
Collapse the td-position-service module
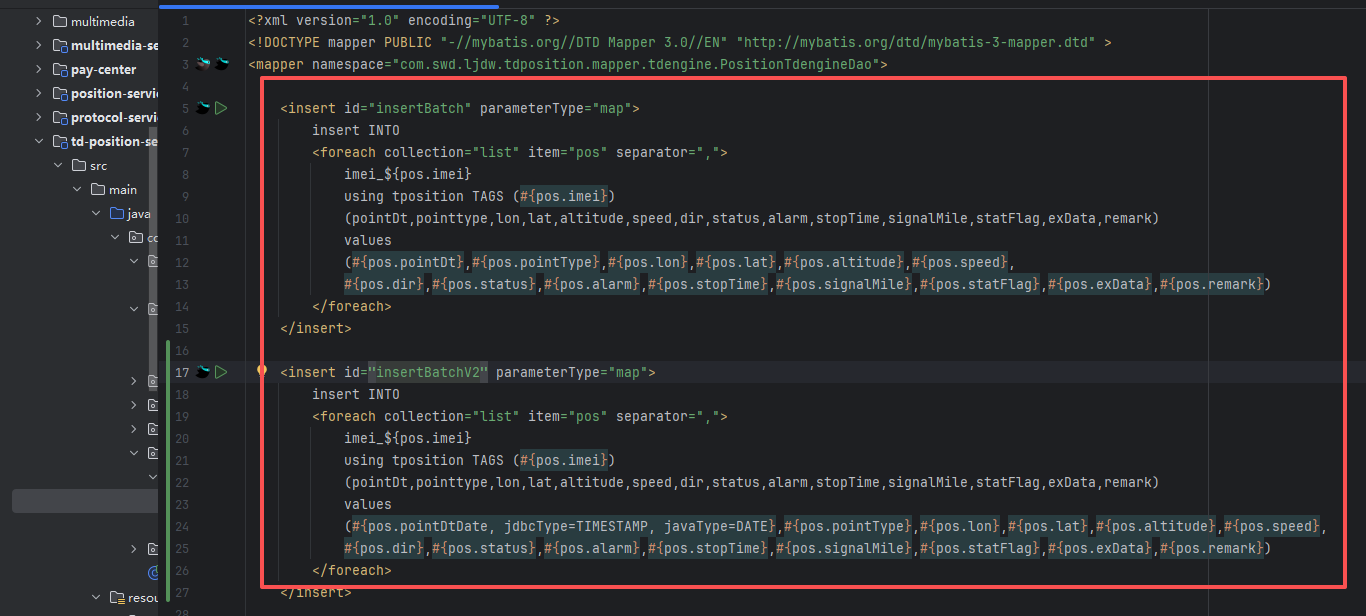point(39,142)
